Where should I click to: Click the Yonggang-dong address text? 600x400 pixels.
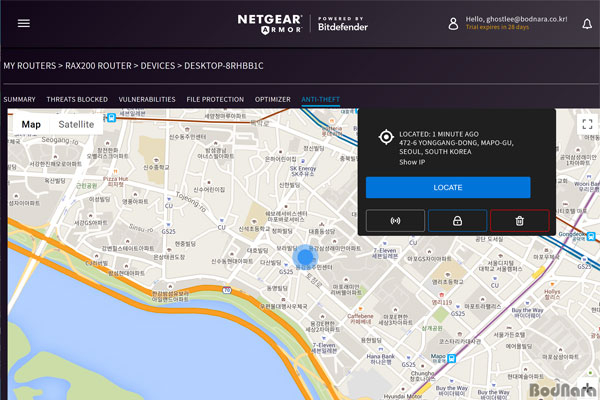[x=456, y=147]
